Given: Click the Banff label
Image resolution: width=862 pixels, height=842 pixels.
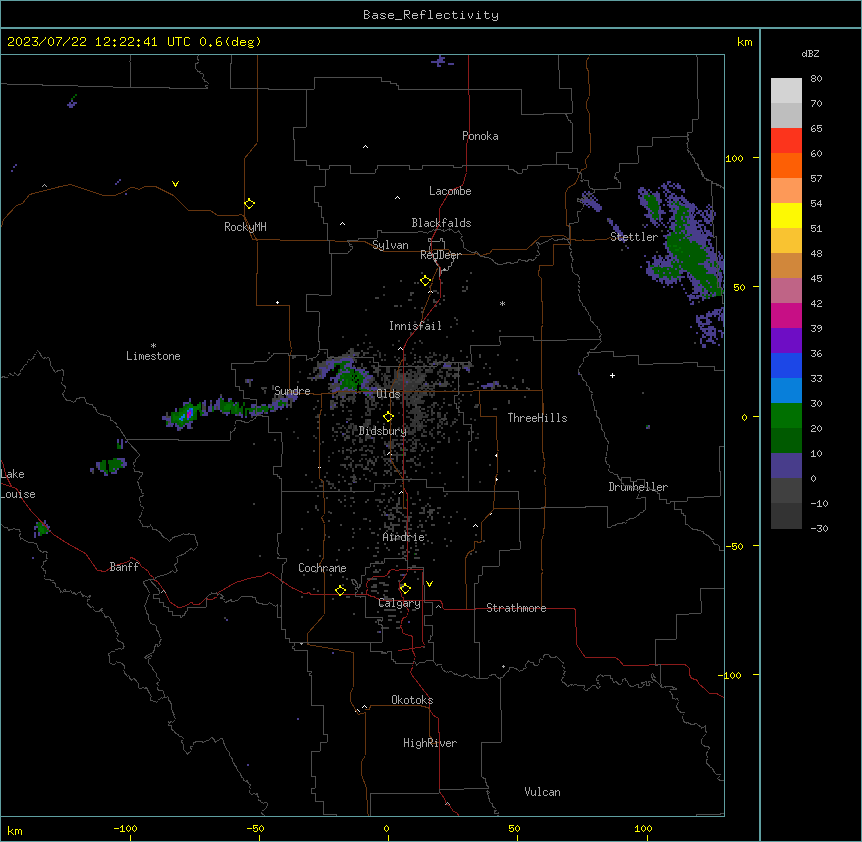Looking at the screenshot, I should (x=124, y=567).
